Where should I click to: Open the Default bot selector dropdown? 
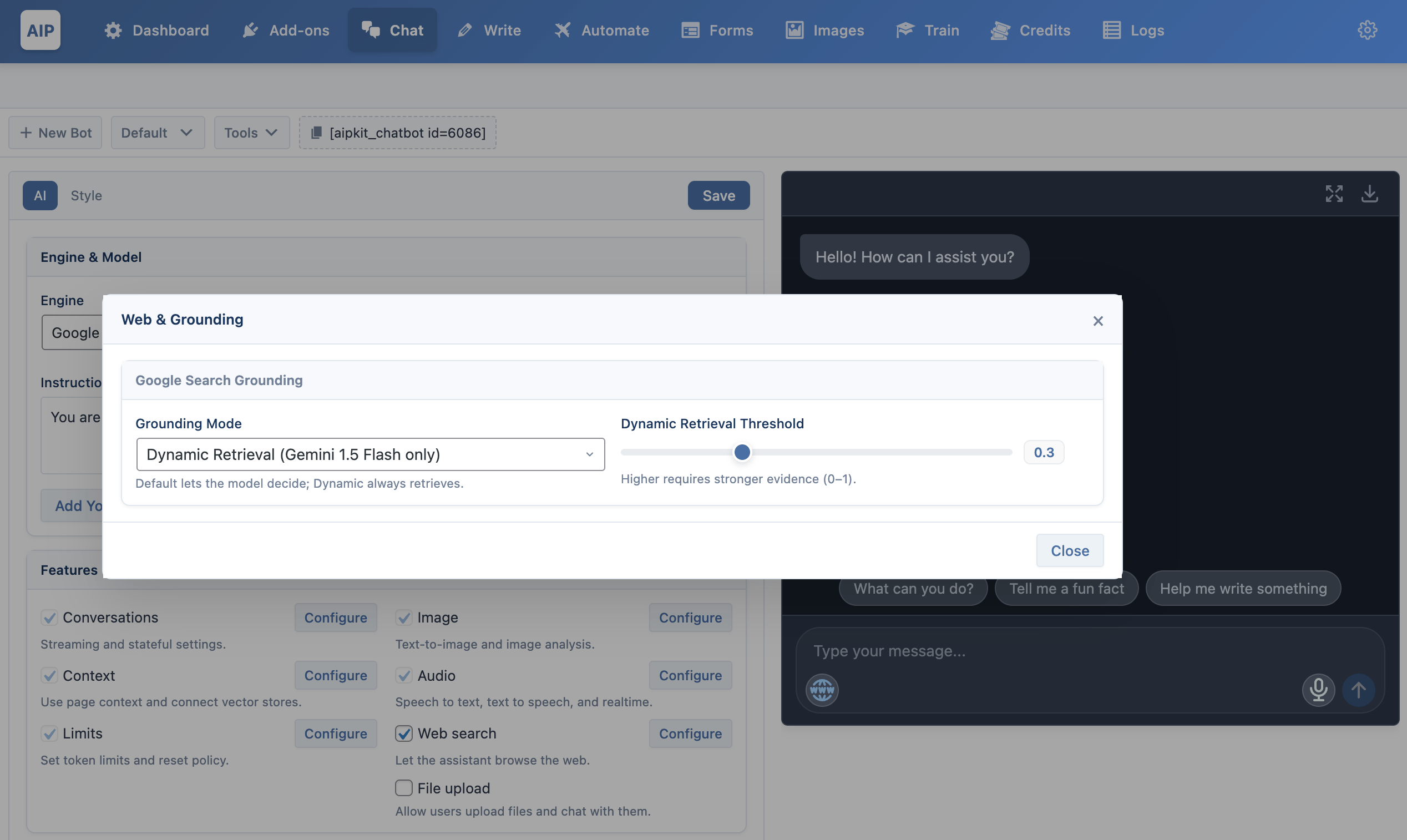pos(158,133)
